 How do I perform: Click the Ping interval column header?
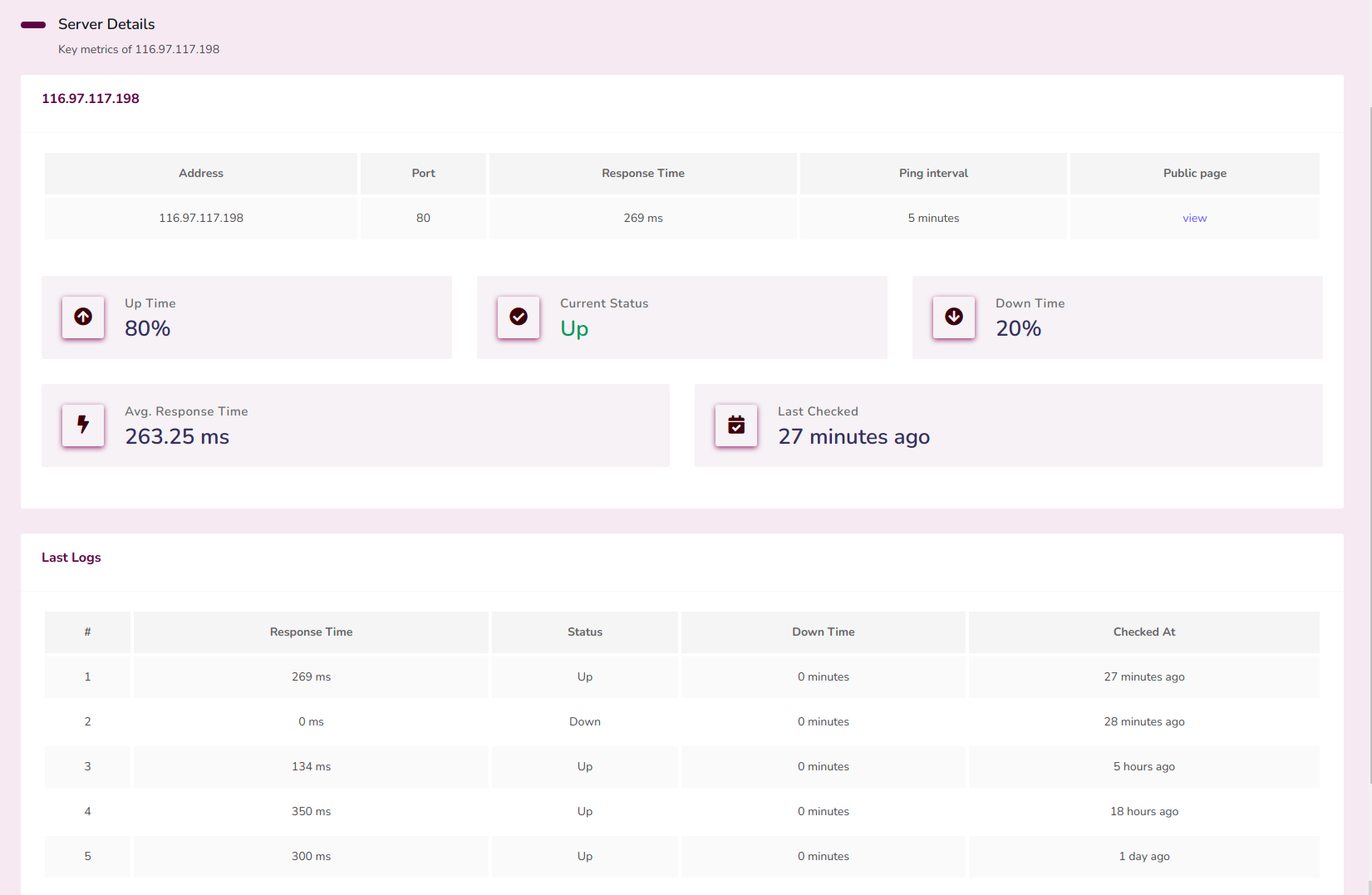pos(932,174)
